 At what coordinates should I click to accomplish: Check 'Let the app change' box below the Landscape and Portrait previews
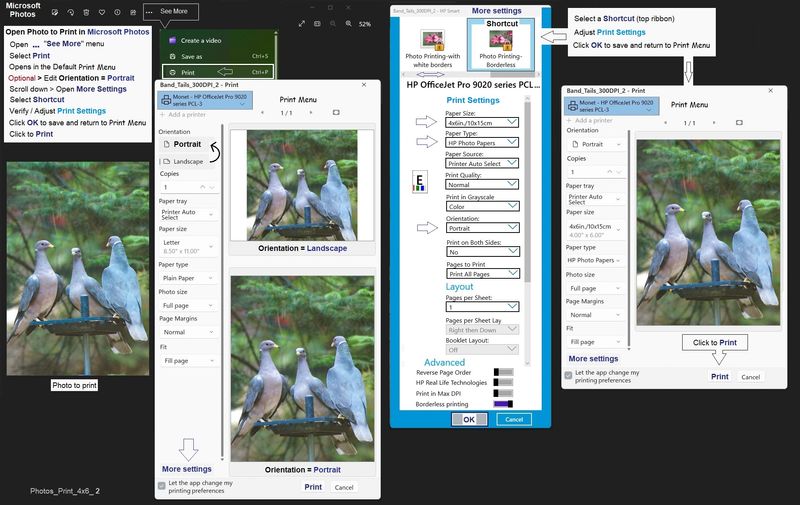[x=162, y=486]
